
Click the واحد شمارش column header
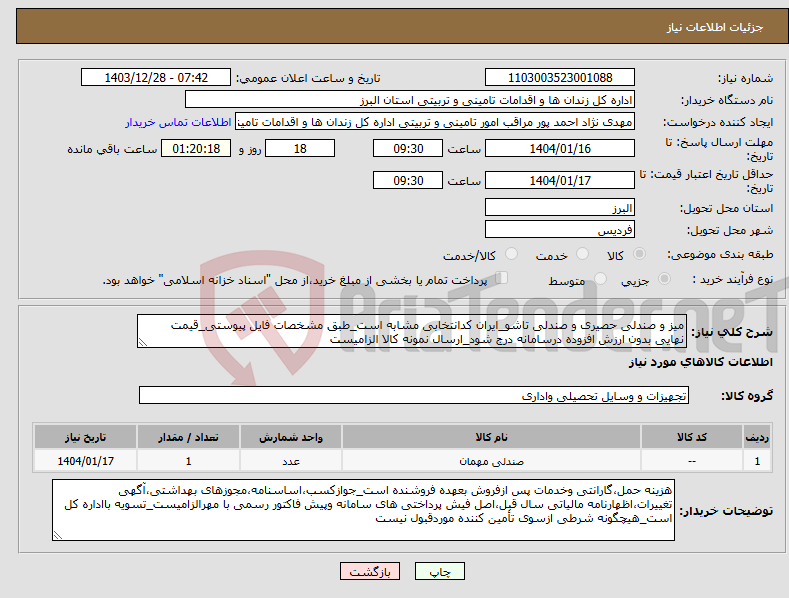pyautogui.click(x=291, y=437)
